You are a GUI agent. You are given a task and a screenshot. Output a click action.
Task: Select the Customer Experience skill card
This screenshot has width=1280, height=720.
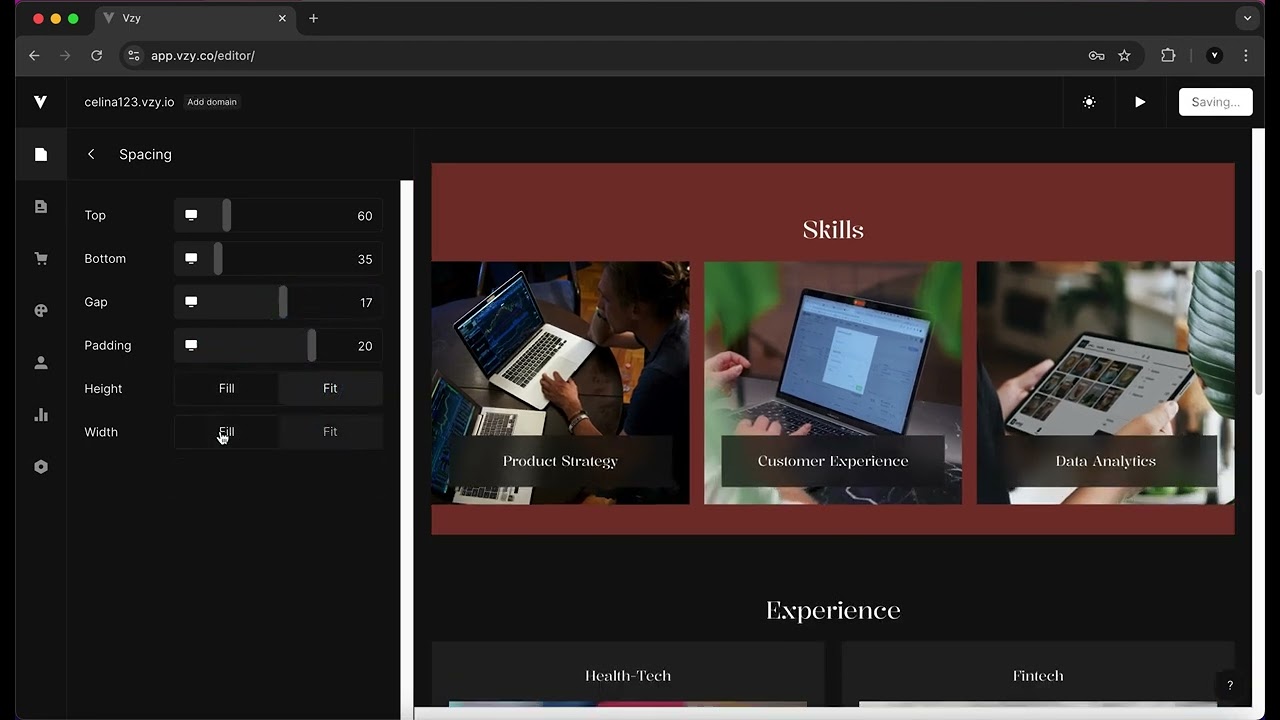[833, 383]
